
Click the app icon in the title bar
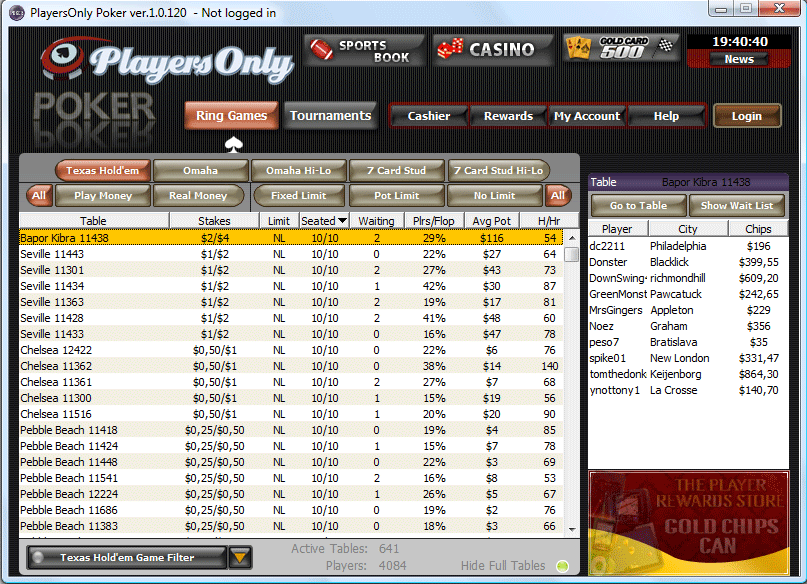[x=16, y=12]
